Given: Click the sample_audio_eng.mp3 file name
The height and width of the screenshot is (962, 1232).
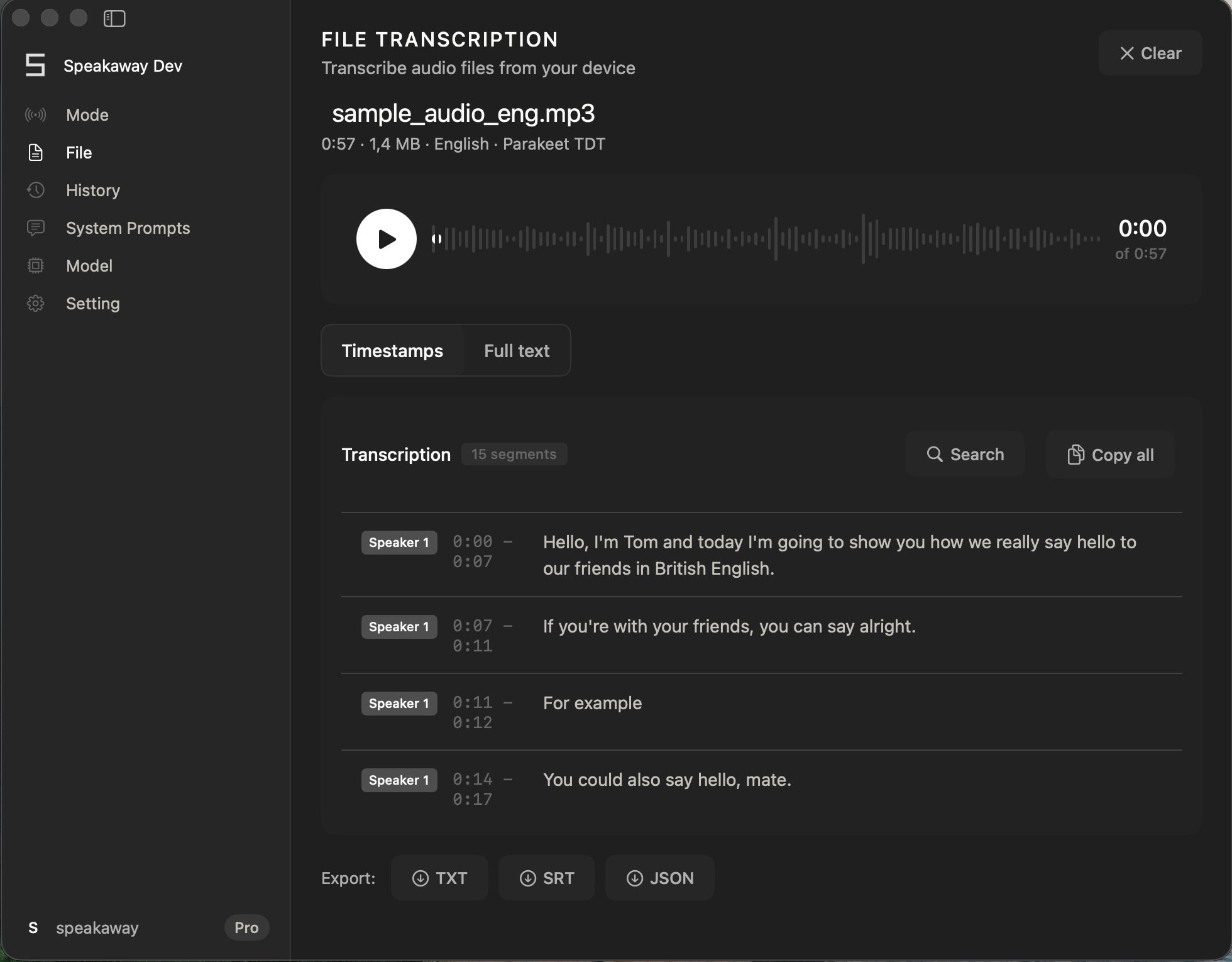Looking at the screenshot, I should pyautogui.click(x=463, y=113).
